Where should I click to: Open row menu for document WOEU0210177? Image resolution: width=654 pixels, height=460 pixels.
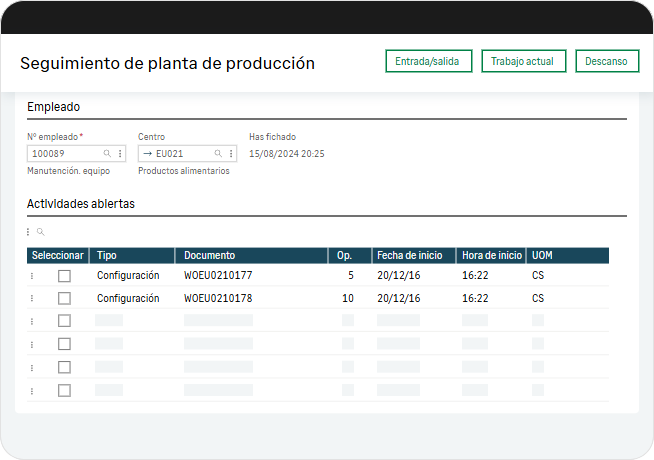point(32,275)
